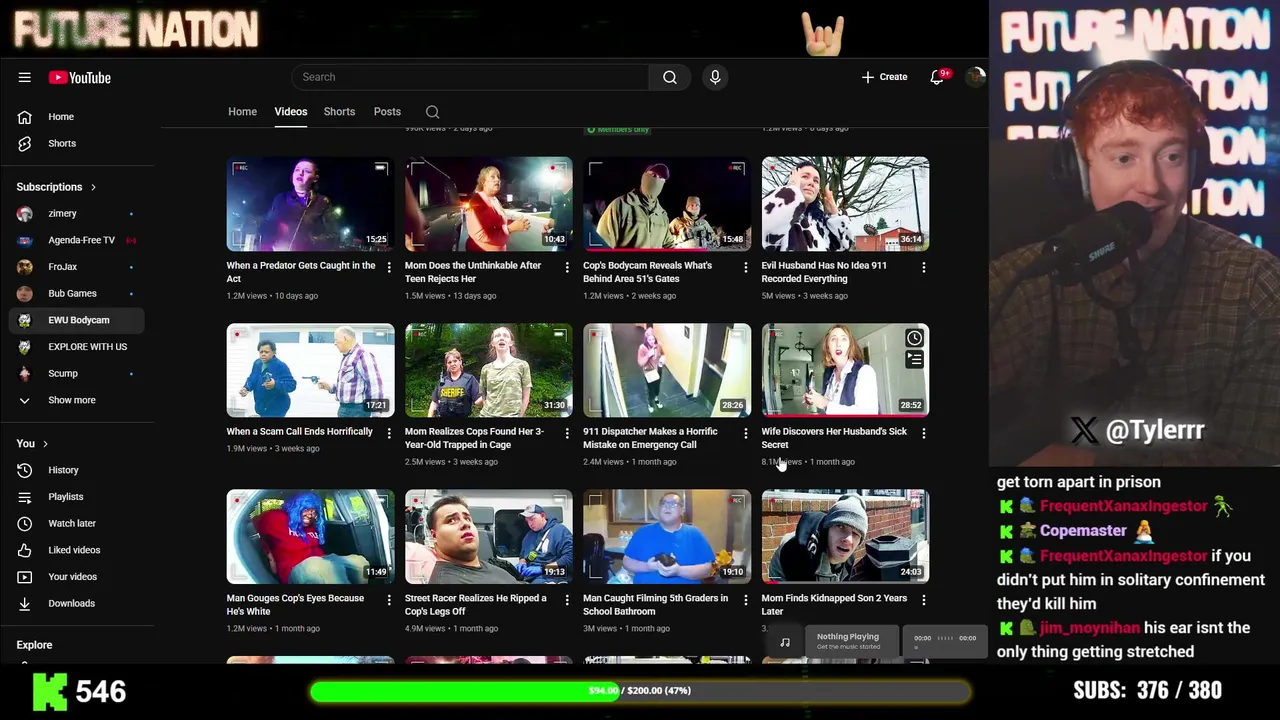Add 'Wife Discovers' video to Watch later via clock icon

click(914, 338)
